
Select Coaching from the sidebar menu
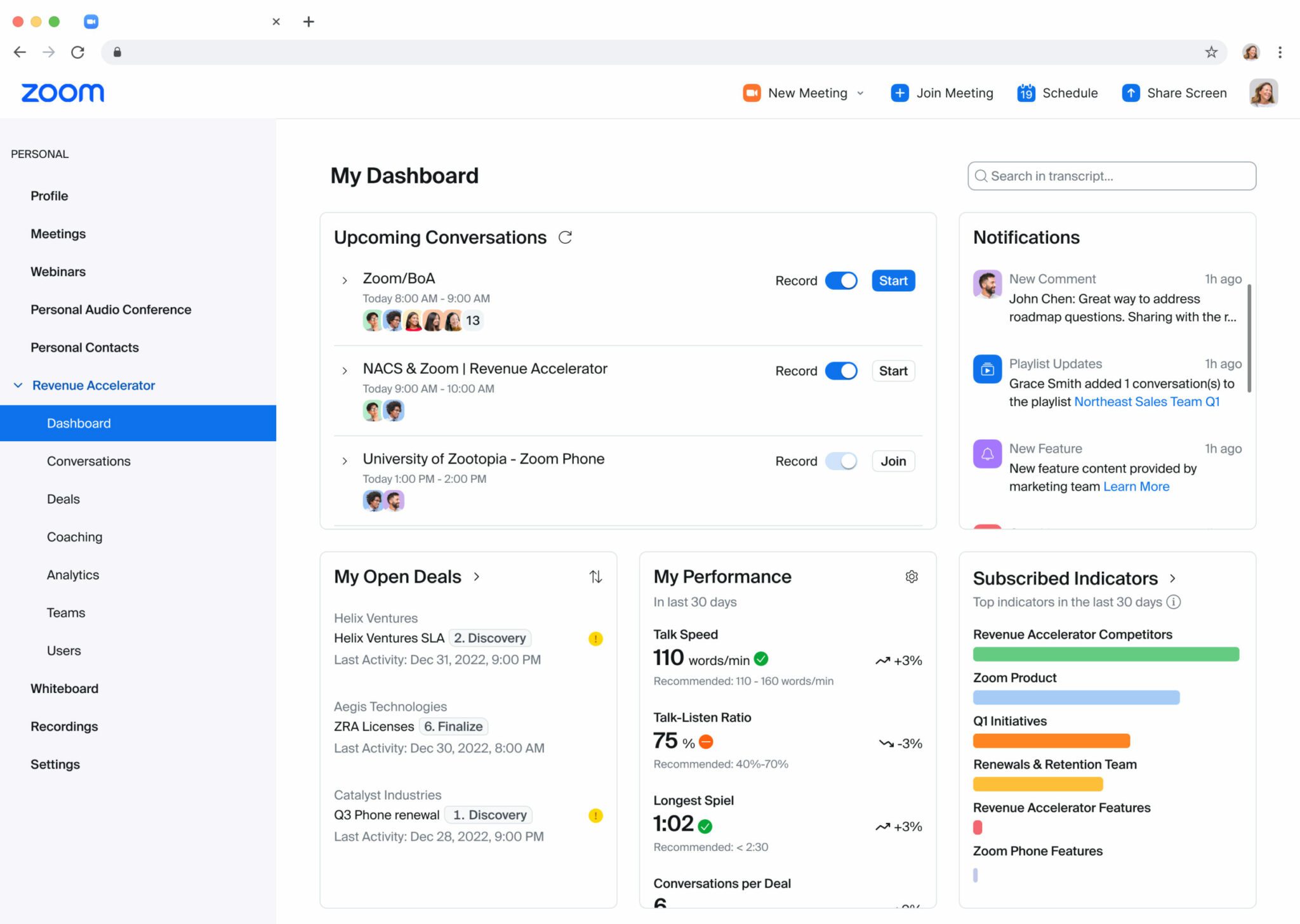point(74,536)
